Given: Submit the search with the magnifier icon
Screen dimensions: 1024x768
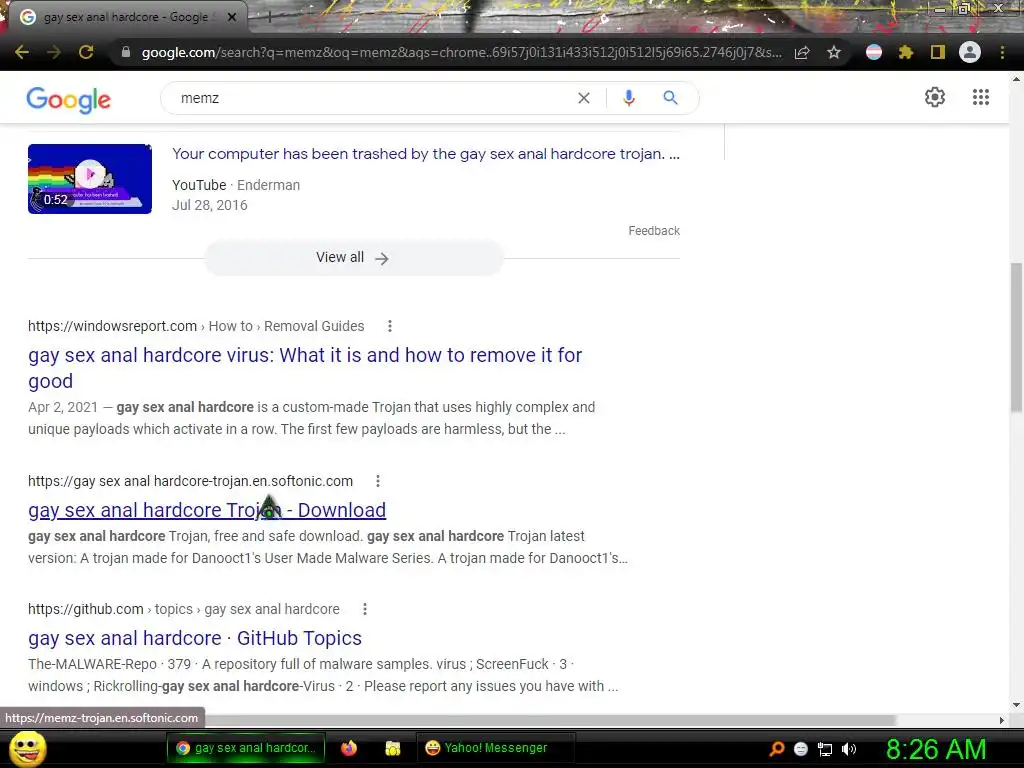Looking at the screenshot, I should 670,98.
